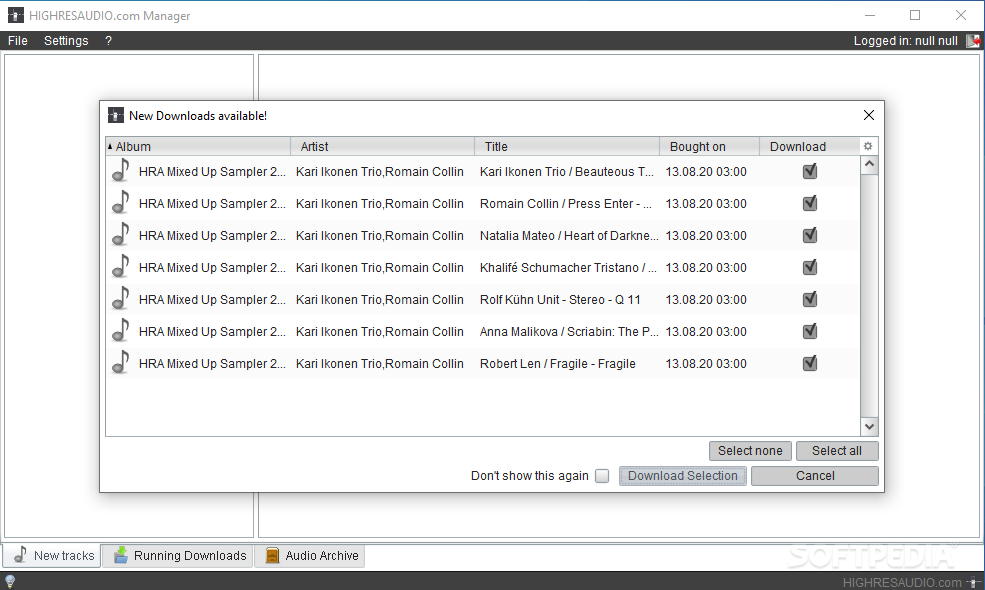Open the File menu
Screen dimensions: 985x590
pyautogui.click(x=18, y=41)
